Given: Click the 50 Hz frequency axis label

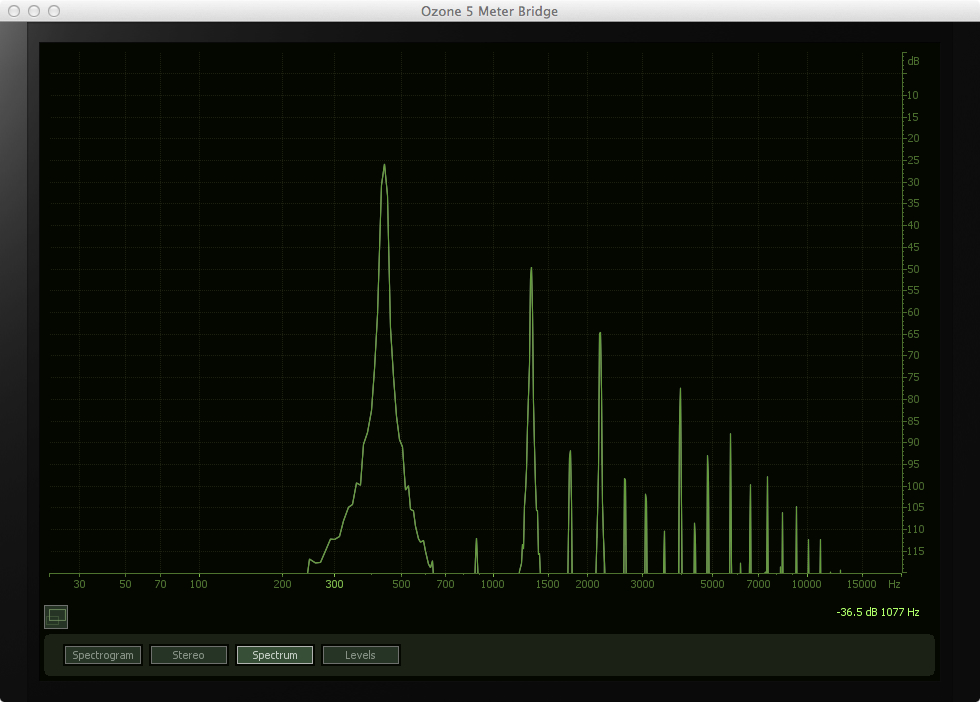Looking at the screenshot, I should 125,584.
